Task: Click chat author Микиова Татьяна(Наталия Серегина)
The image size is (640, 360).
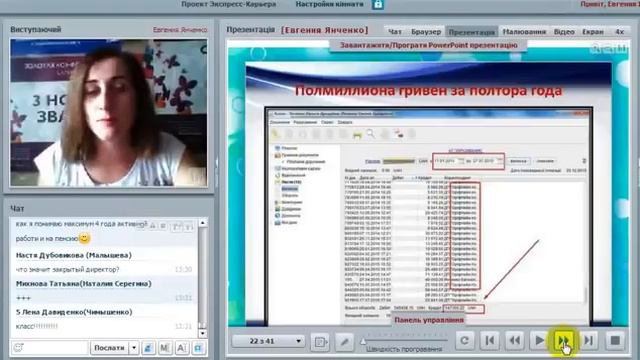Action: (x=83, y=283)
